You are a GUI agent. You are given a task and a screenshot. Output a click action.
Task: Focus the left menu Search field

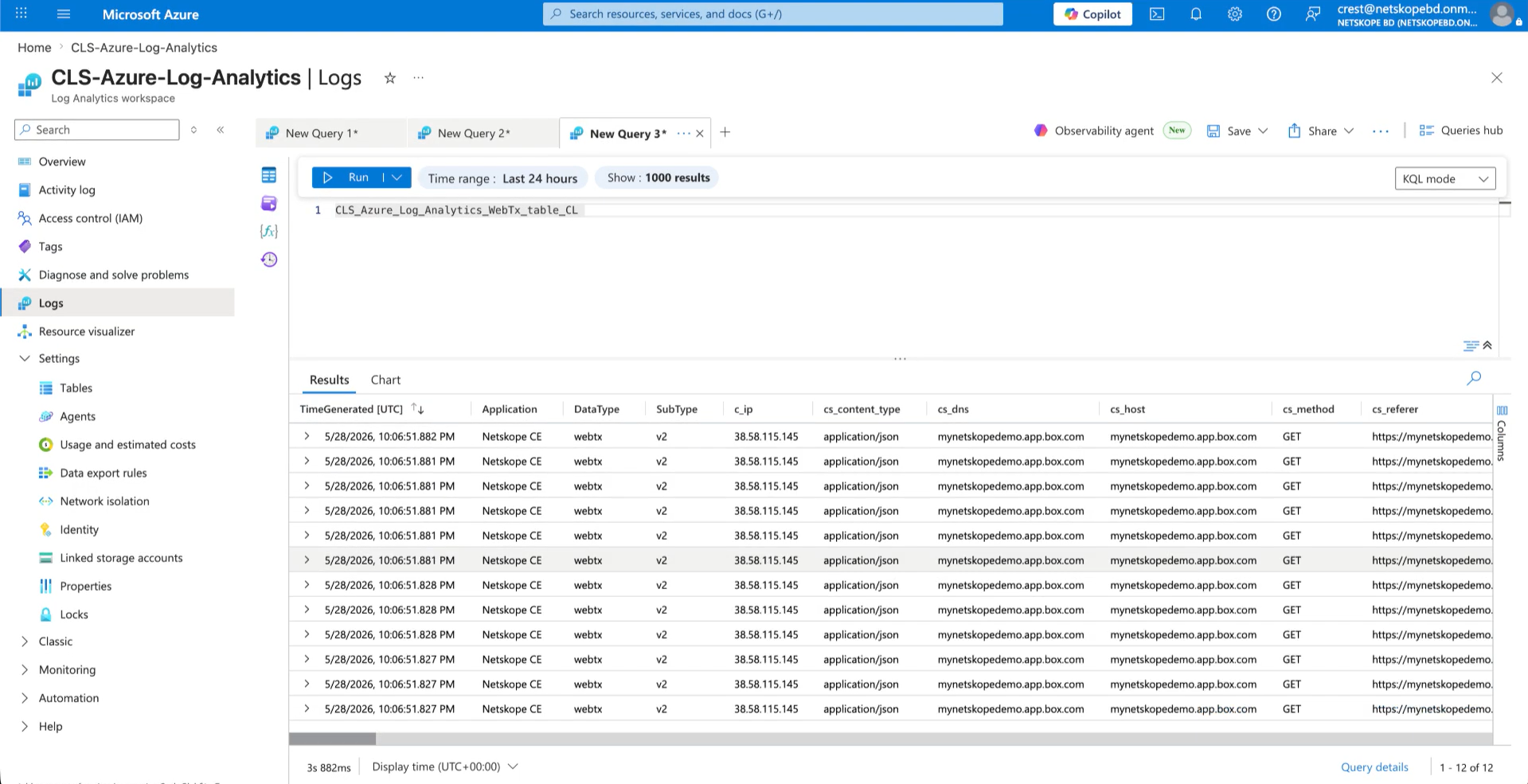pos(97,130)
